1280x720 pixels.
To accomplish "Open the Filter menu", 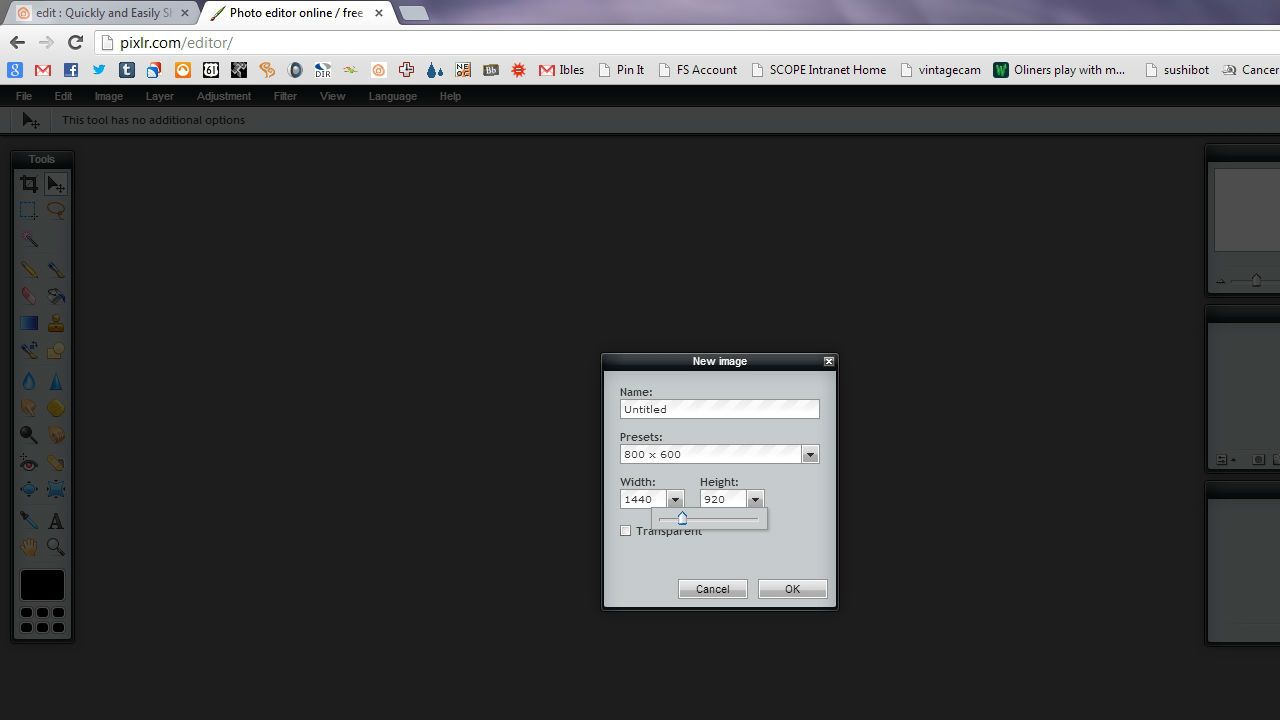I will coord(284,96).
